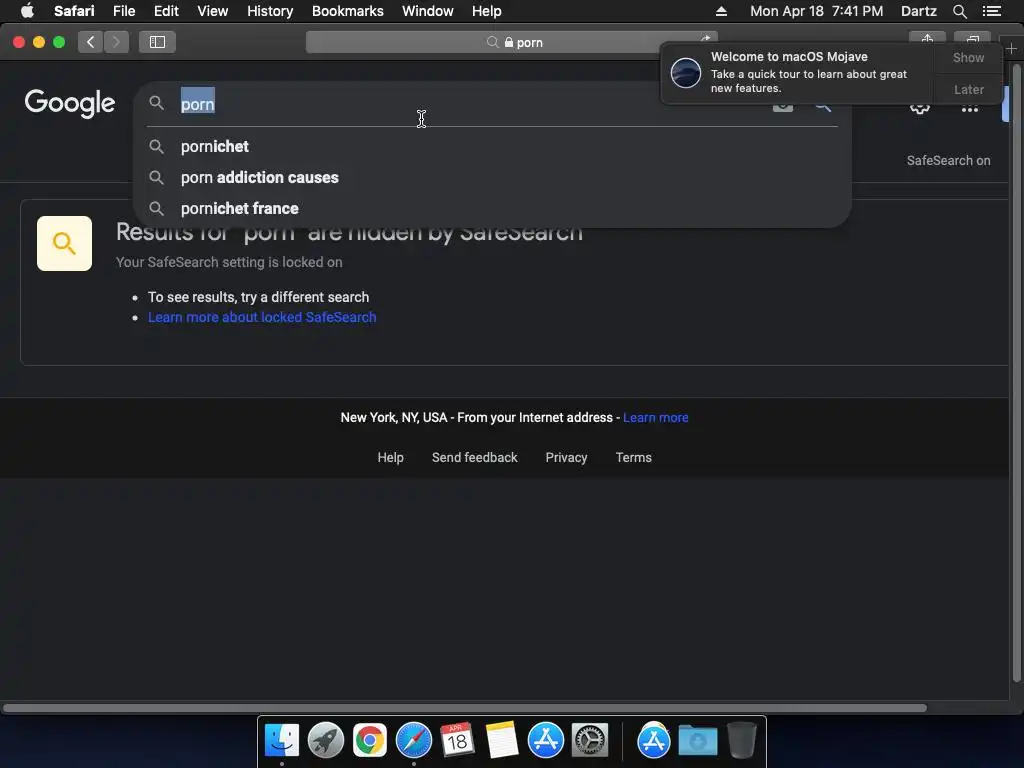Image resolution: width=1024 pixels, height=768 pixels.
Task: Click the yellow SafeSearch magnifier icon
Action: point(64,244)
